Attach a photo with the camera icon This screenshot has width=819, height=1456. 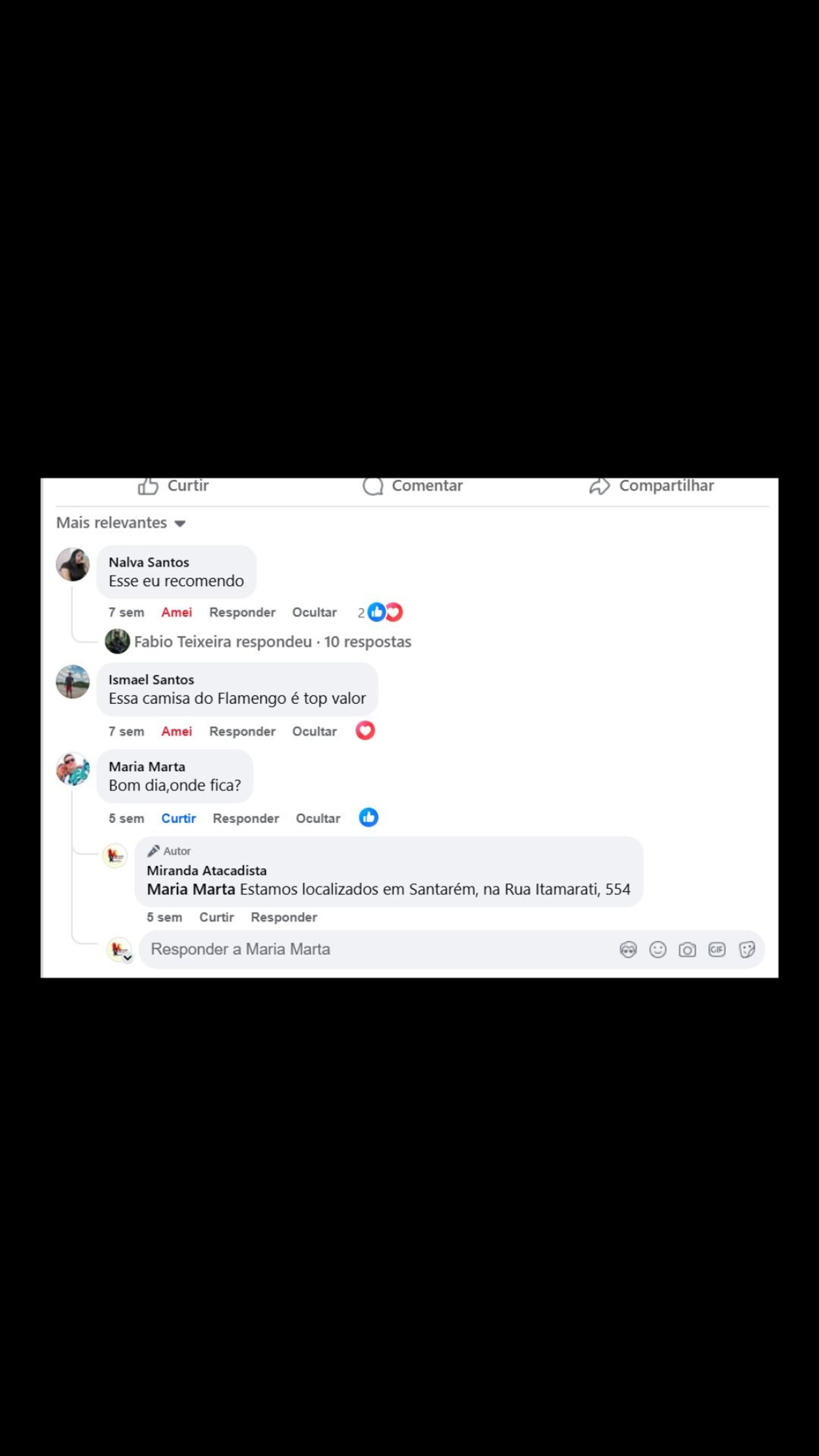pos(687,950)
